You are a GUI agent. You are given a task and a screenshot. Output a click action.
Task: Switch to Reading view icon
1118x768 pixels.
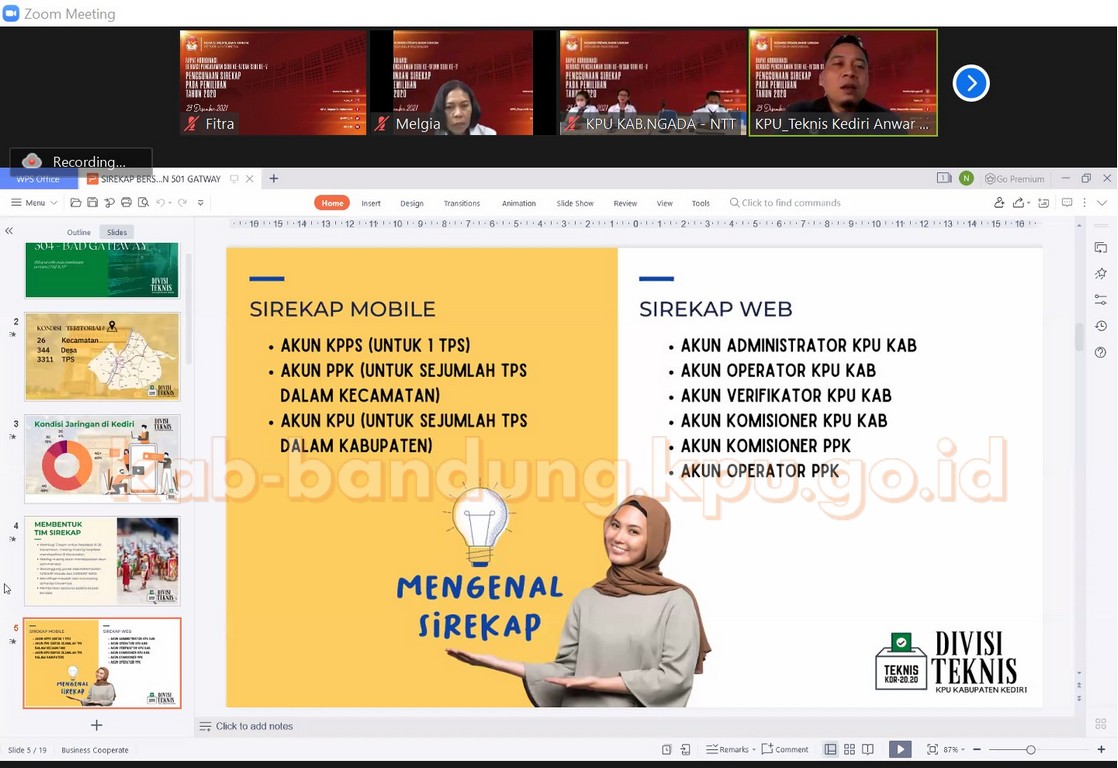(x=867, y=749)
